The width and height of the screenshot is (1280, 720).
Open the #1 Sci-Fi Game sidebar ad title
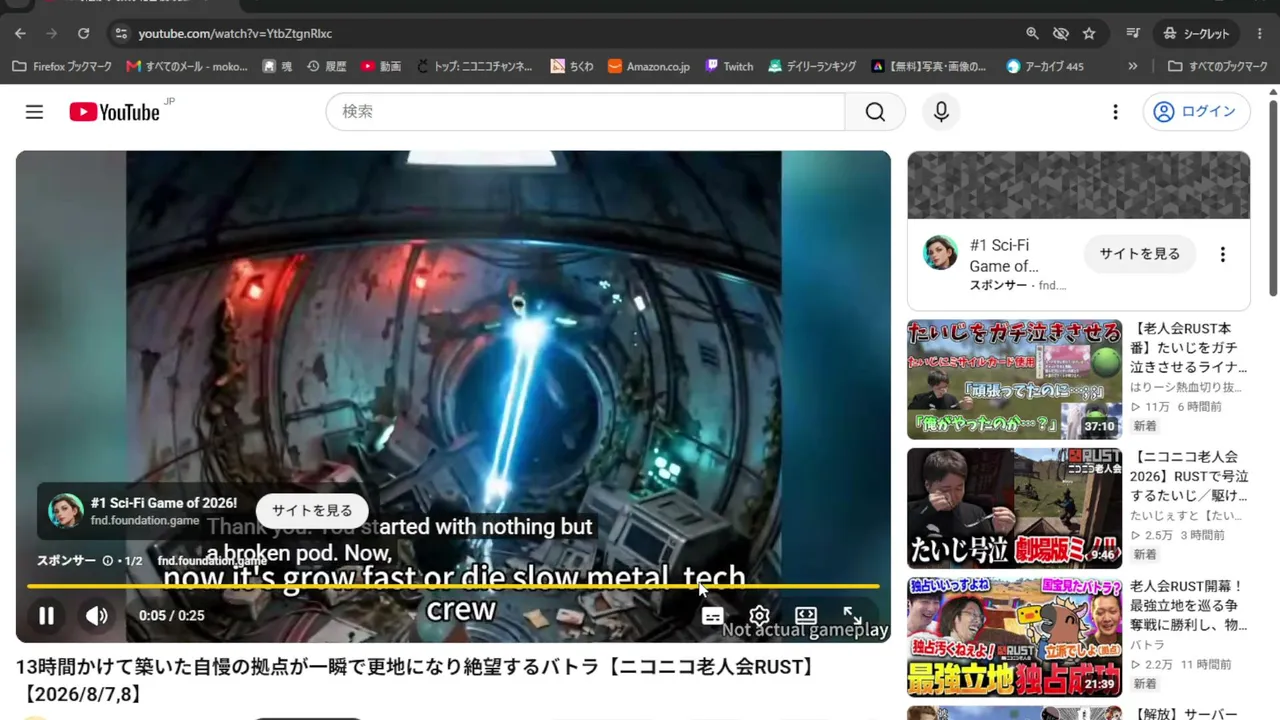pos(1004,255)
